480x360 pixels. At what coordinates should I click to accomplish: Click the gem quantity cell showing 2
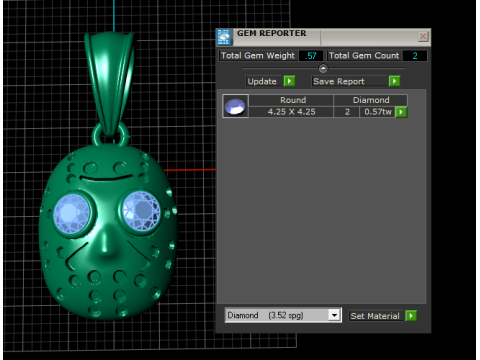[x=347, y=112]
